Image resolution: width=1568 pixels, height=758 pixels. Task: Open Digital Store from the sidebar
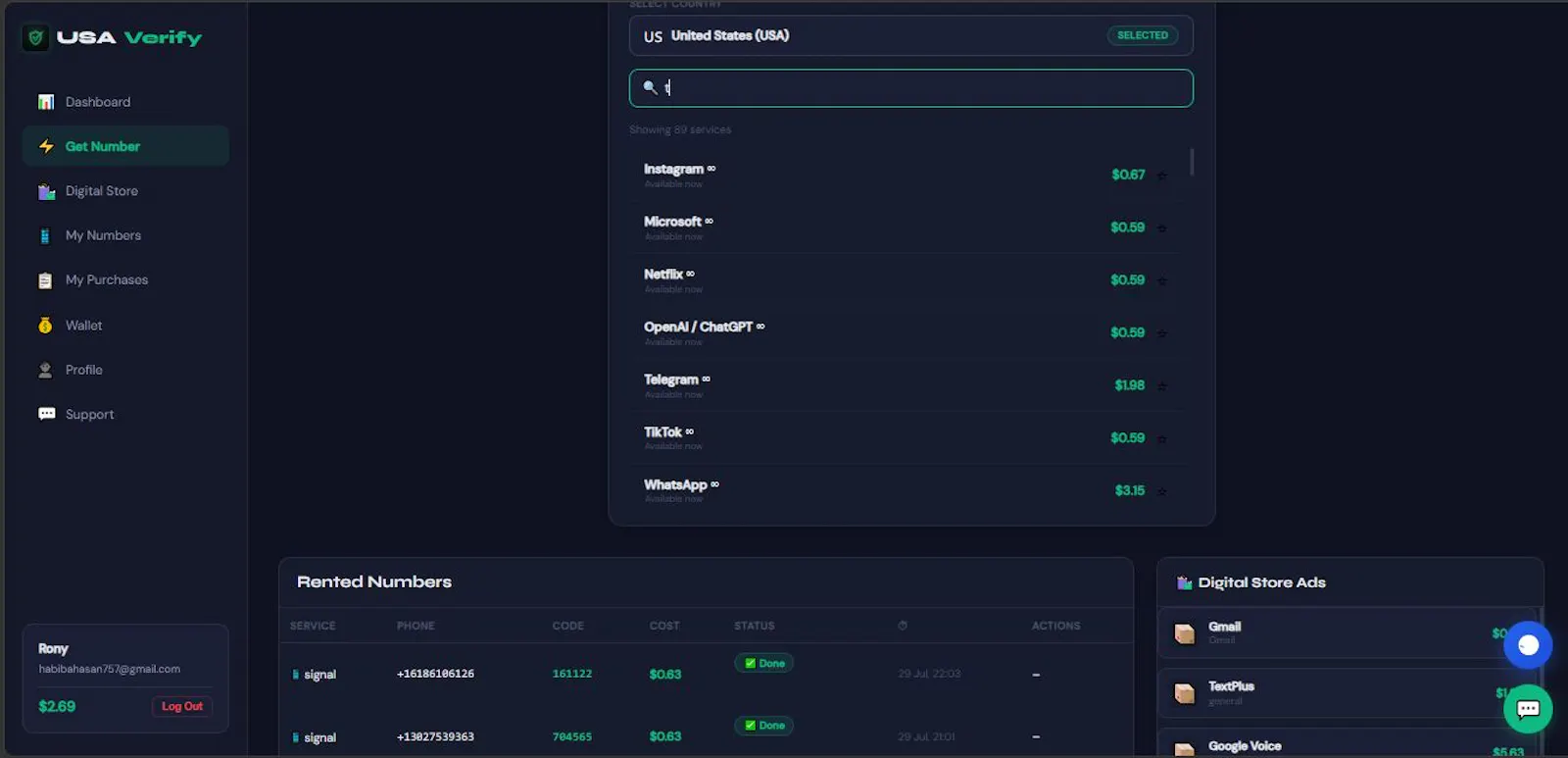(125, 191)
